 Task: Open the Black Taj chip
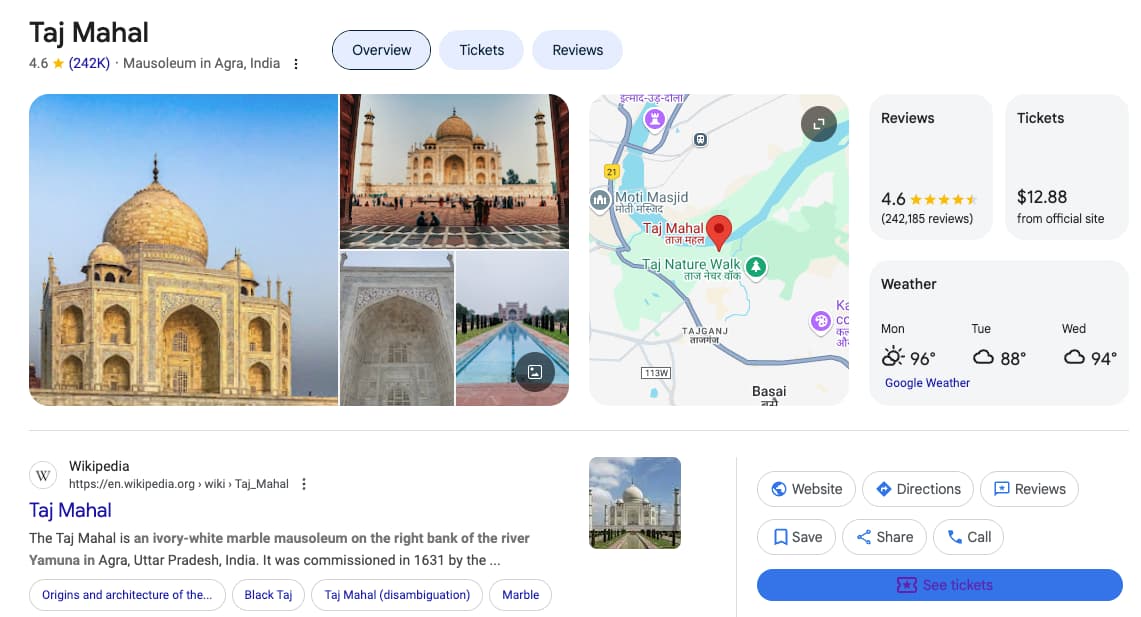tap(268, 594)
